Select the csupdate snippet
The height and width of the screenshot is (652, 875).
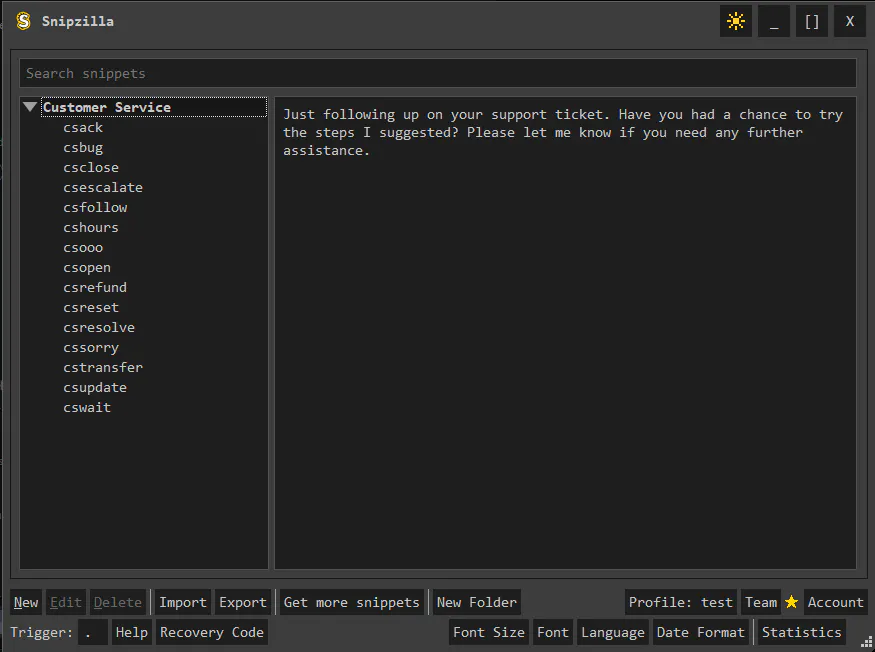point(95,387)
